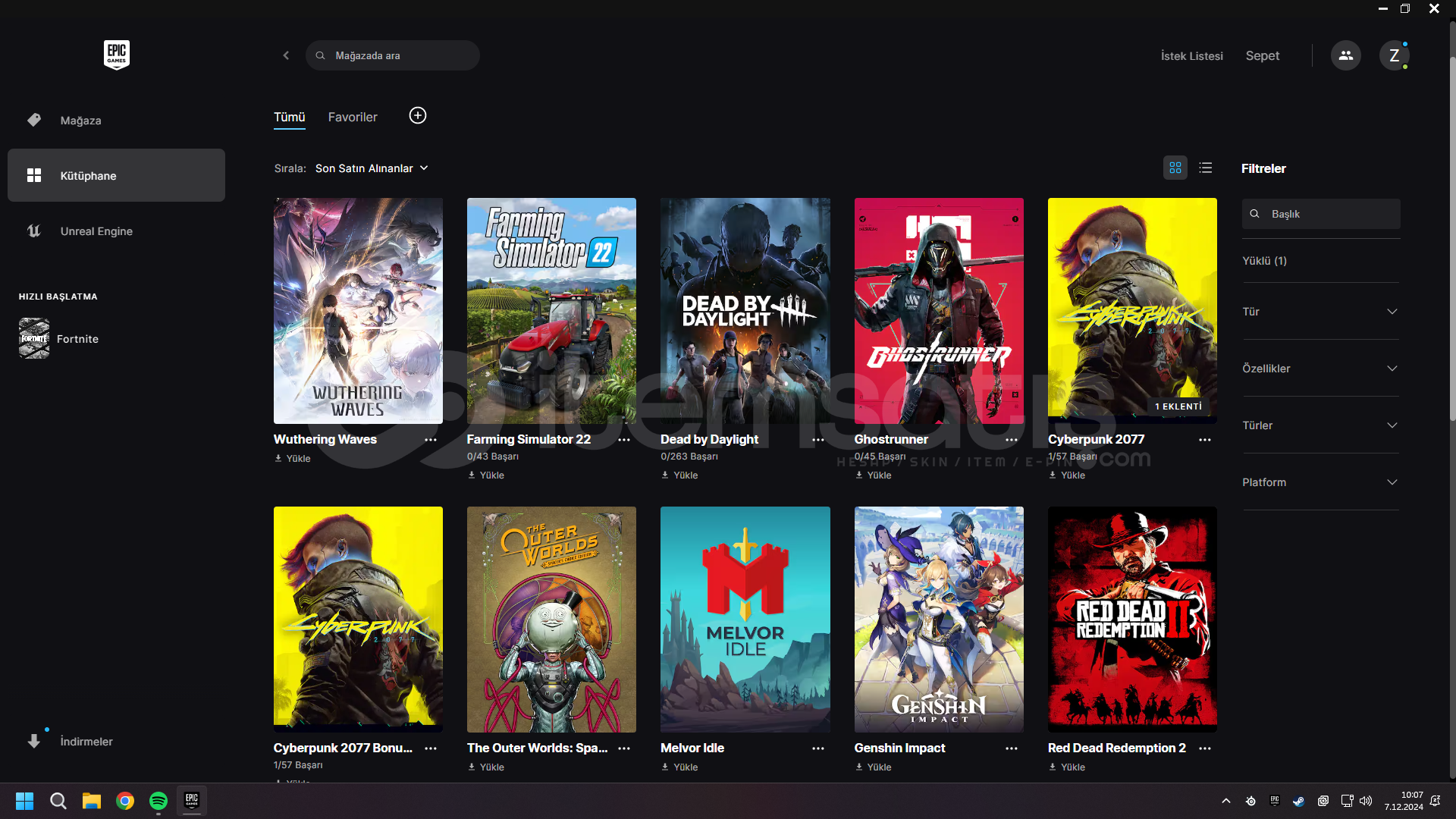Open options menu for Cyberpunk 2077 Bonus

click(431, 748)
